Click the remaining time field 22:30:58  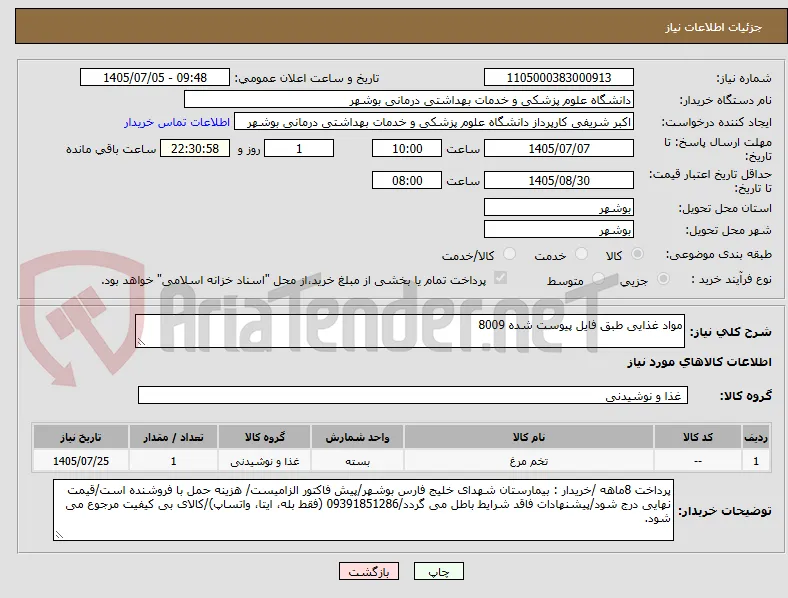tap(195, 148)
